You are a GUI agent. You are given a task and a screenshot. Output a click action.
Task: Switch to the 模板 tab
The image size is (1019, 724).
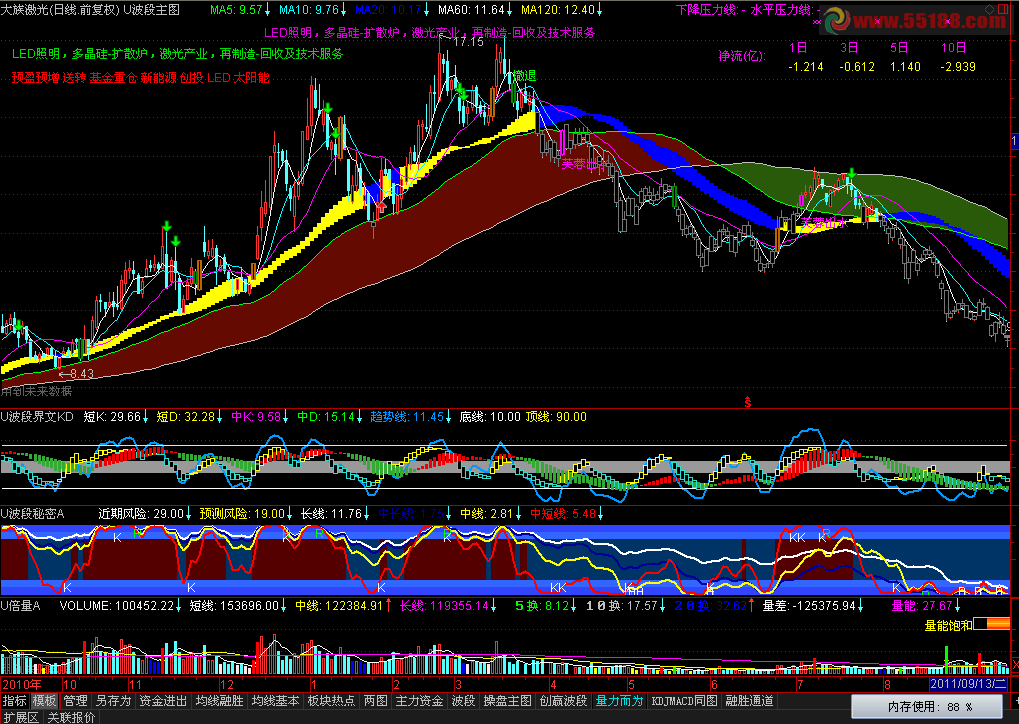click(44, 701)
